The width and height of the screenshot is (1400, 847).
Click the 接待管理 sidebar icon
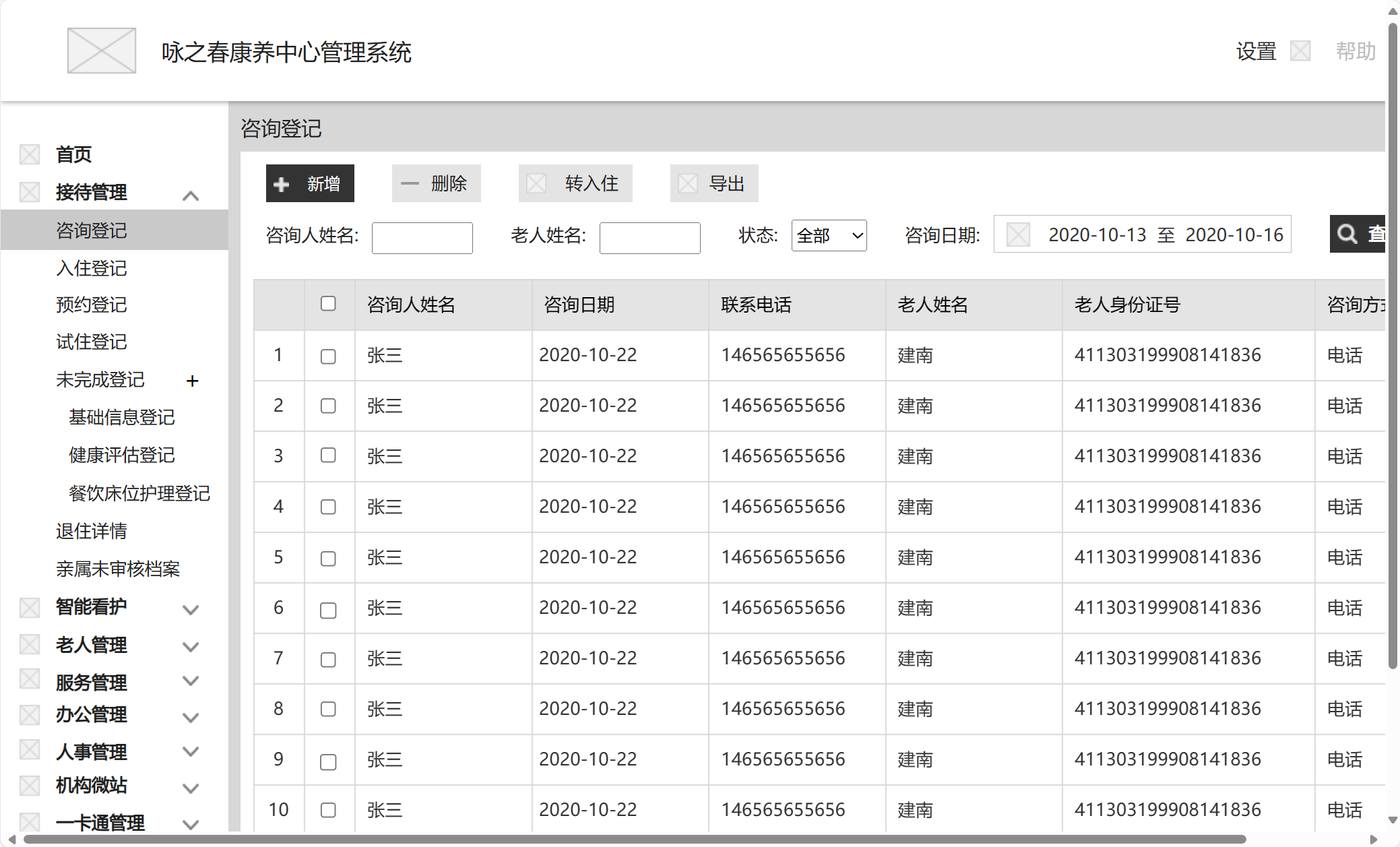click(x=30, y=192)
